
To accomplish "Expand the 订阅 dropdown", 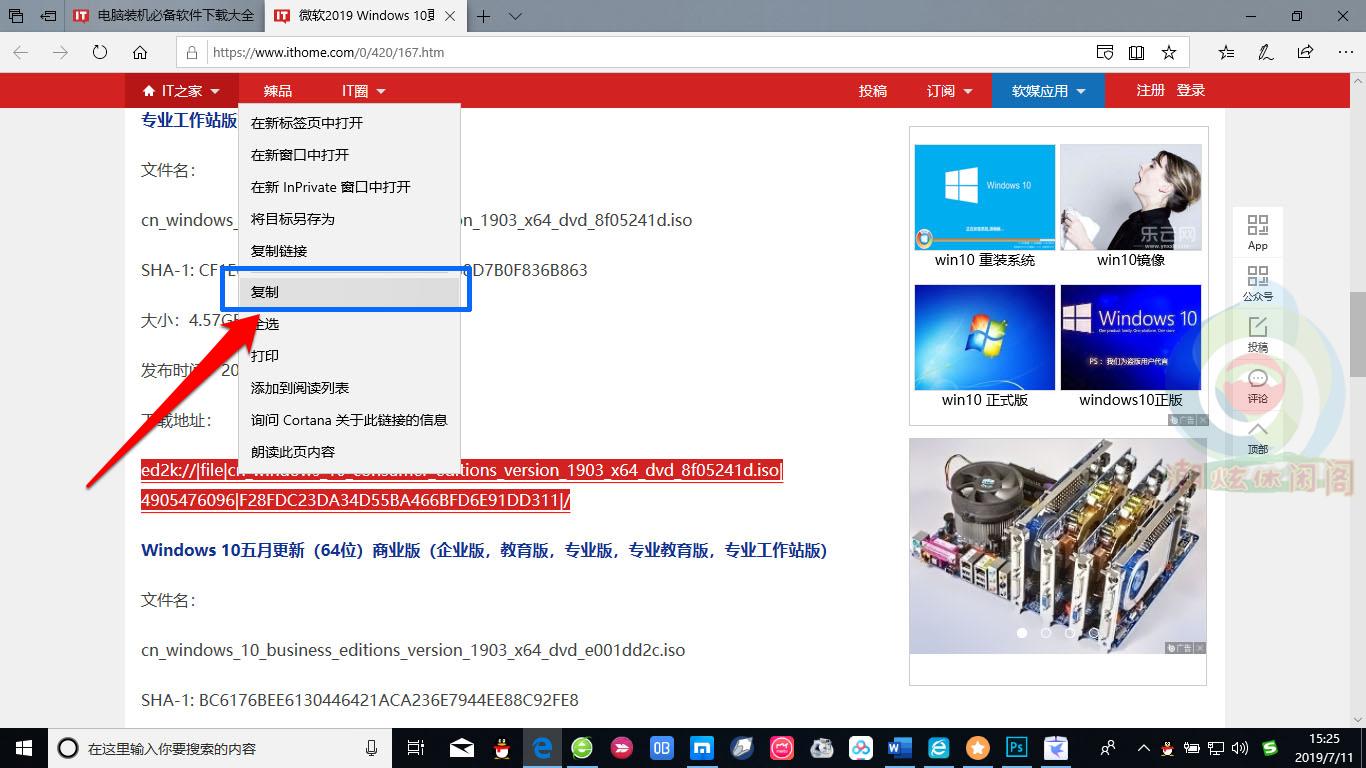I will 948,90.
